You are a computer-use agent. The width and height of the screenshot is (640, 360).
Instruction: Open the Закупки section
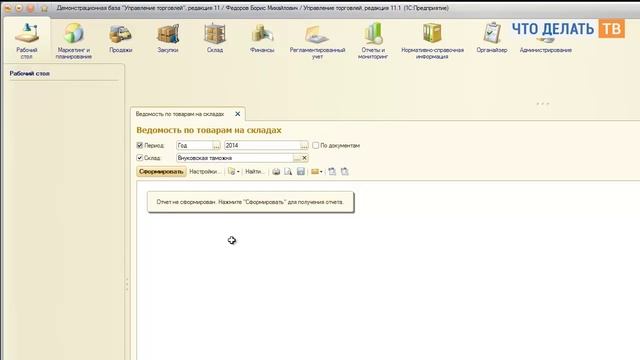tap(168, 38)
